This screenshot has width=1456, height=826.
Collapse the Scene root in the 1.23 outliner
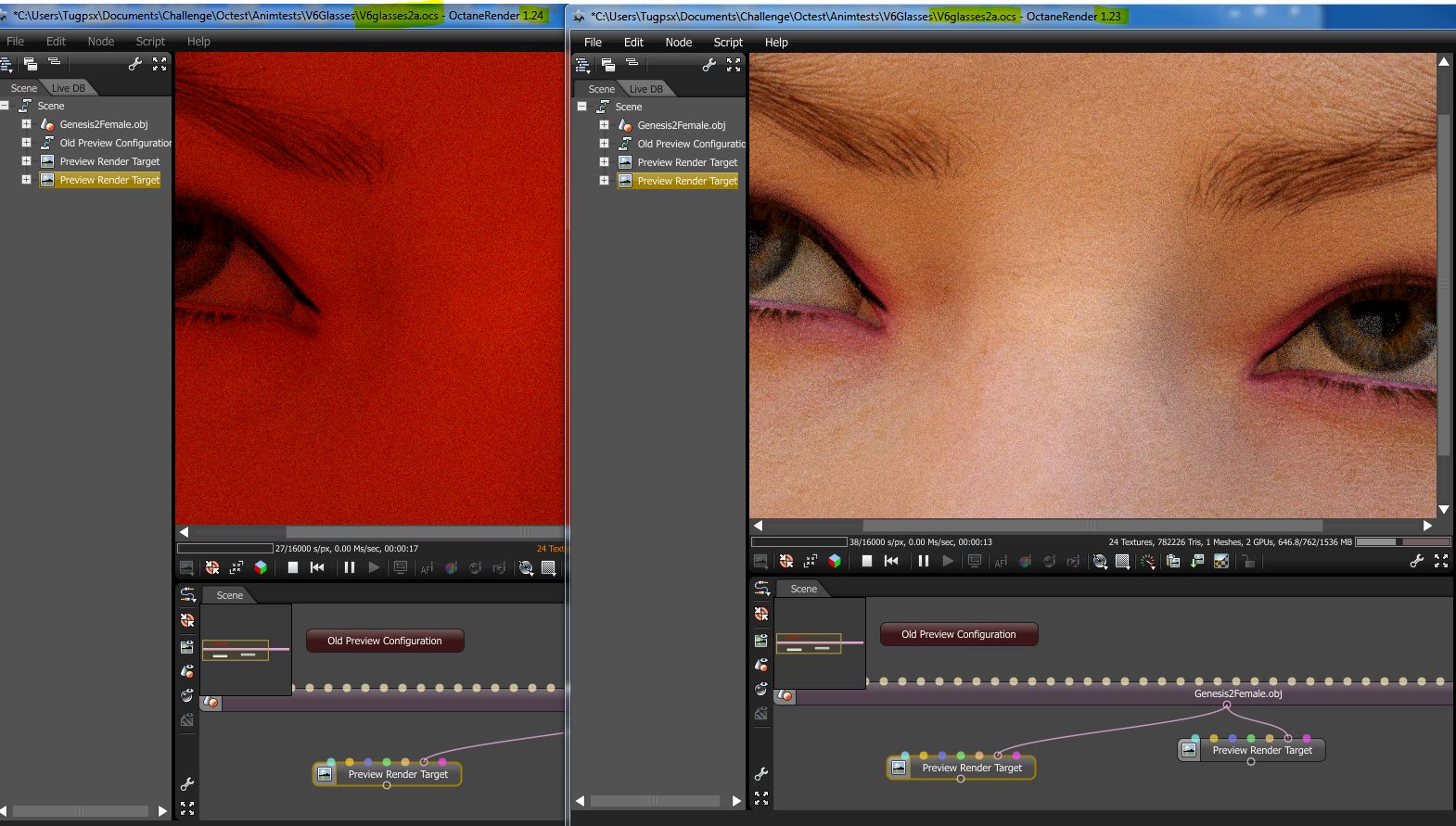click(582, 107)
